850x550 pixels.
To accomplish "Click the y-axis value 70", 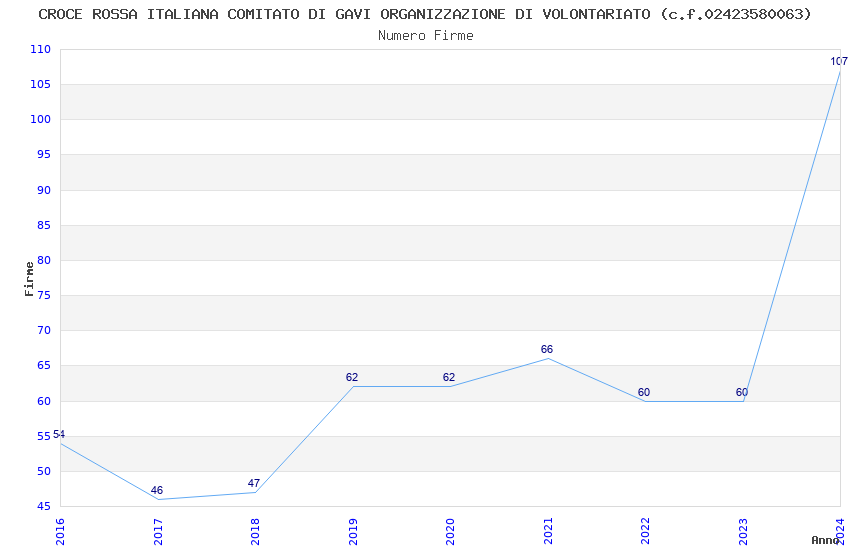I will [x=44, y=330].
